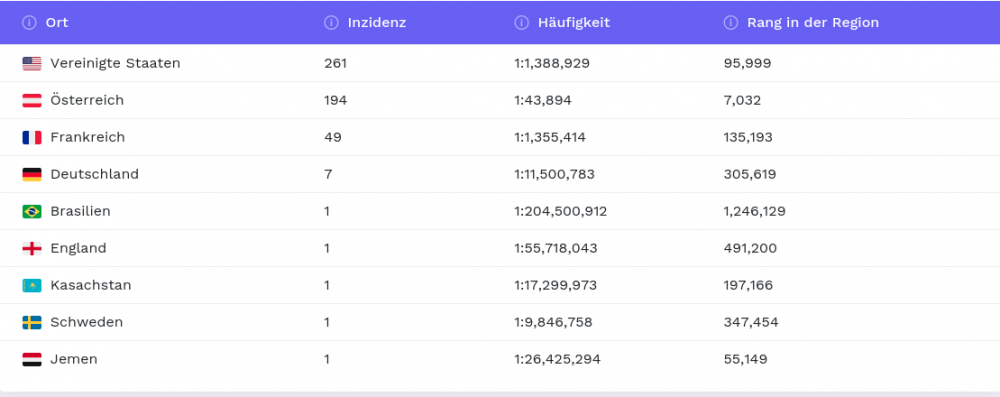Sort by the Häufigkeit column header
Screen dimensions: 1000x397
574,22
